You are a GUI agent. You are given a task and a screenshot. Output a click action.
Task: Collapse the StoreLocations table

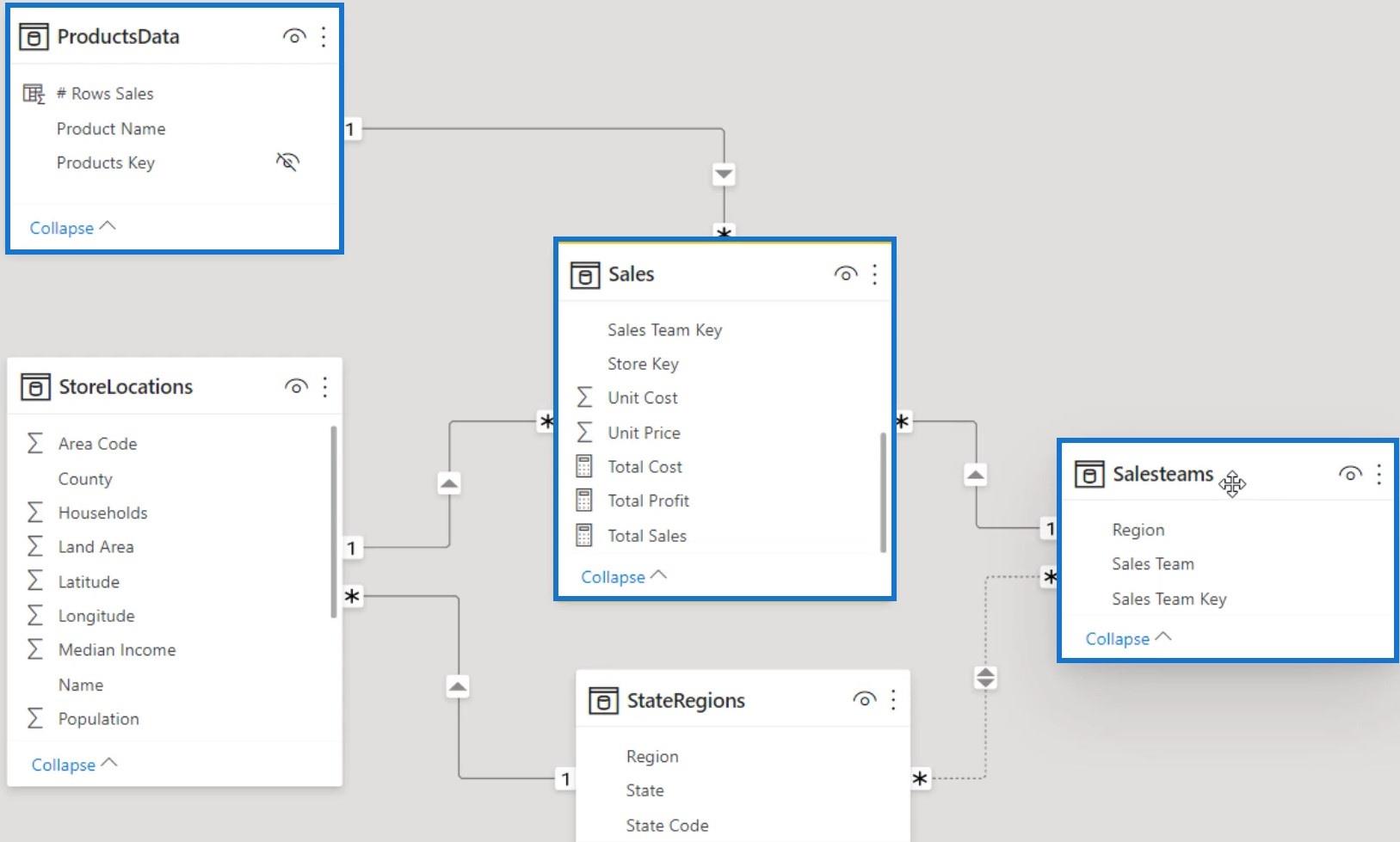(x=74, y=765)
